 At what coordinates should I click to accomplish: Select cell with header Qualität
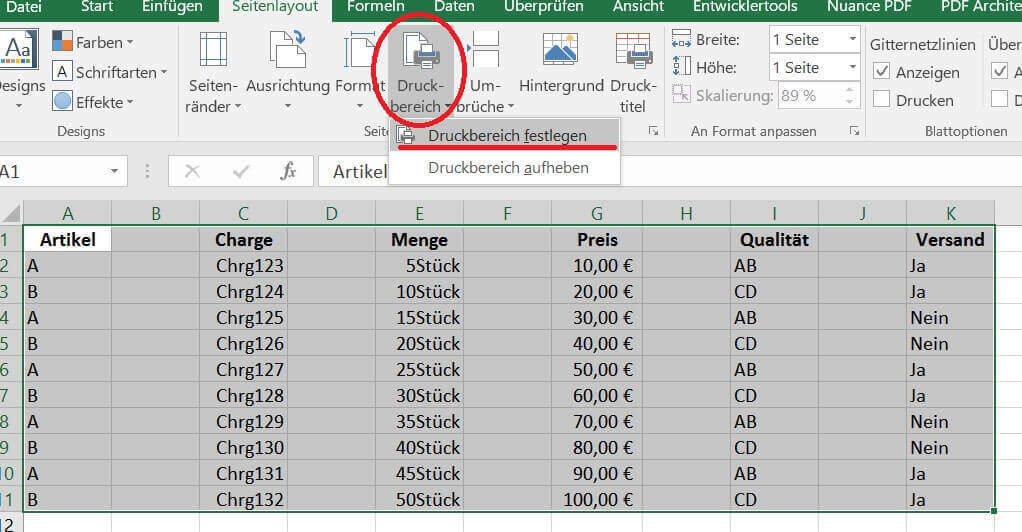click(x=774, y=239)
